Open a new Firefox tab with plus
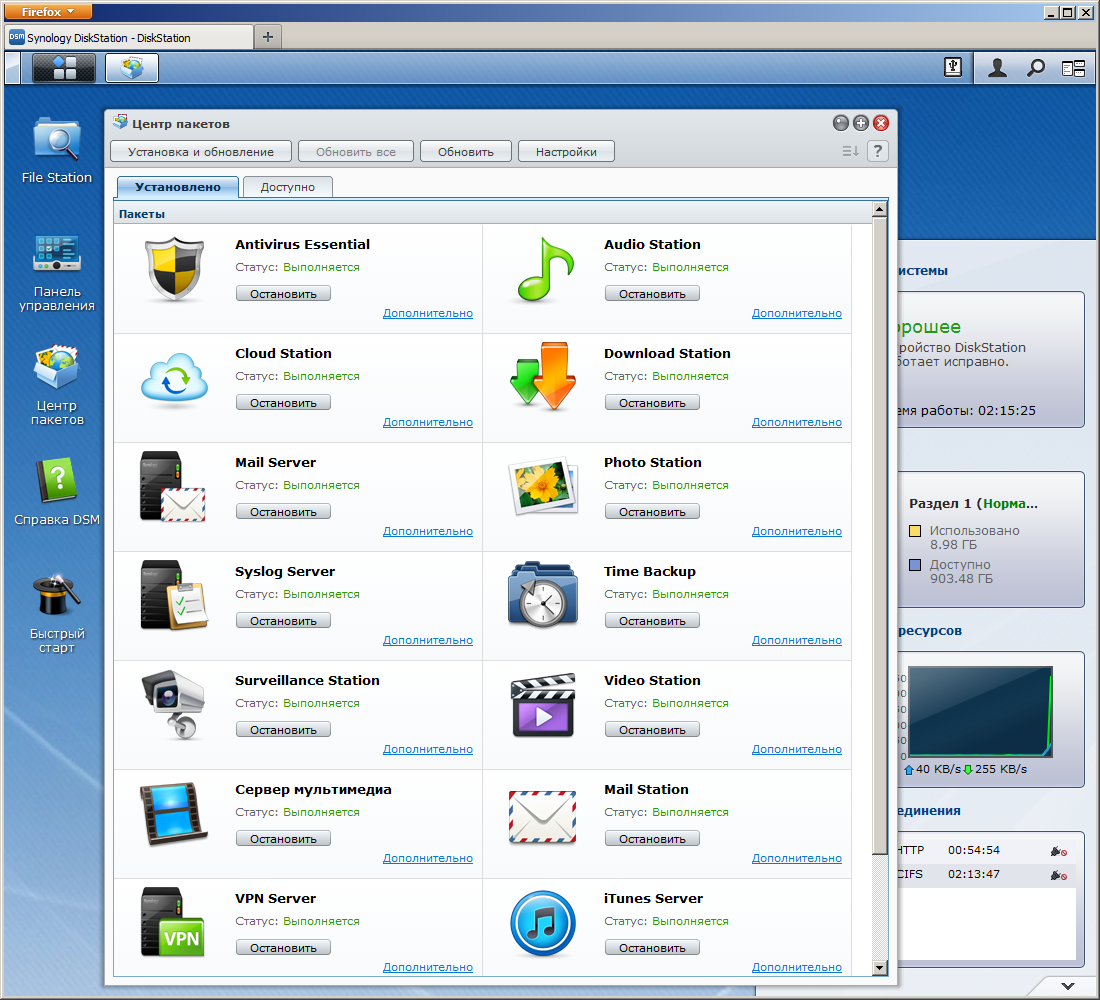The height and width of the screenshot is (1000, 1100). click(267, 37)
